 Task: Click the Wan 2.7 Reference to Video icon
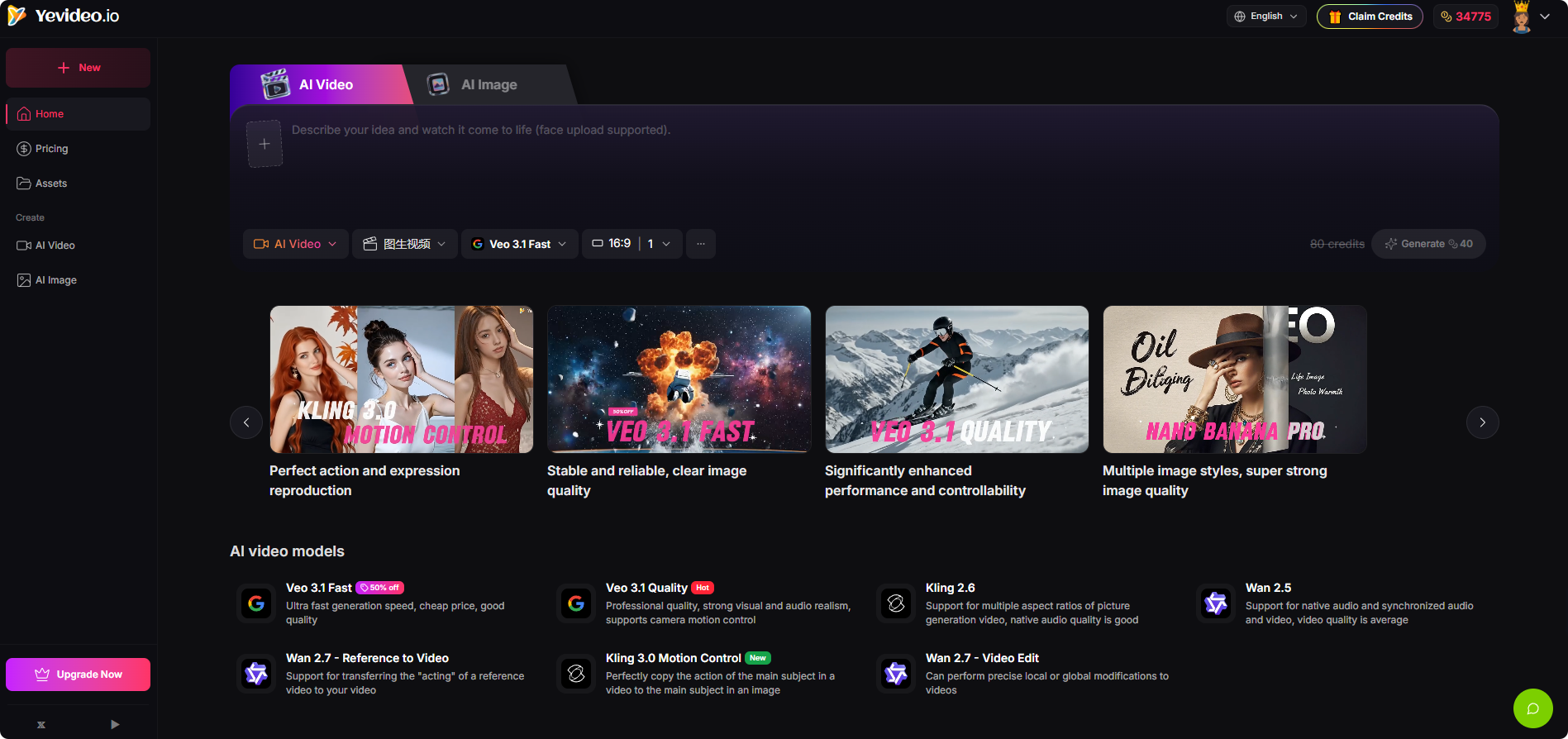(256, 674)
